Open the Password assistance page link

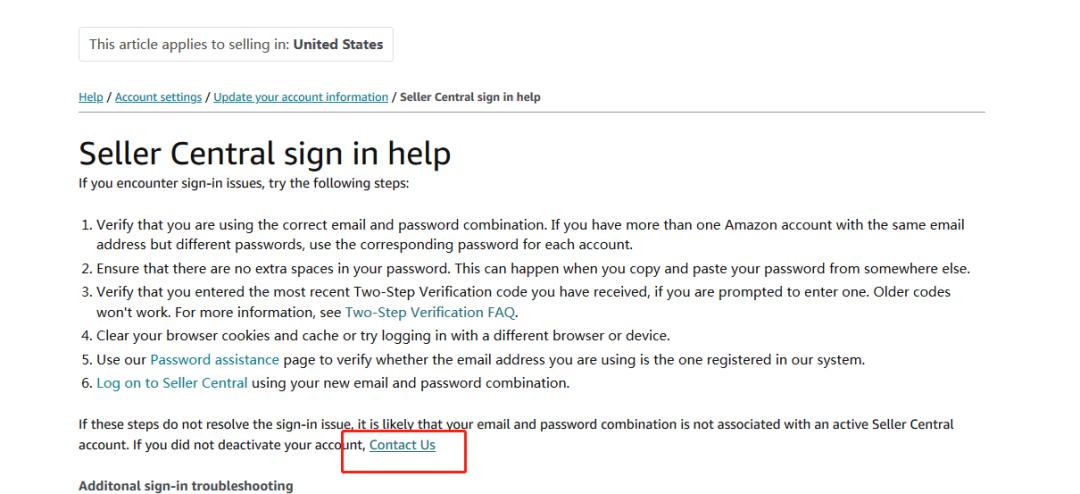coord(215,360)
